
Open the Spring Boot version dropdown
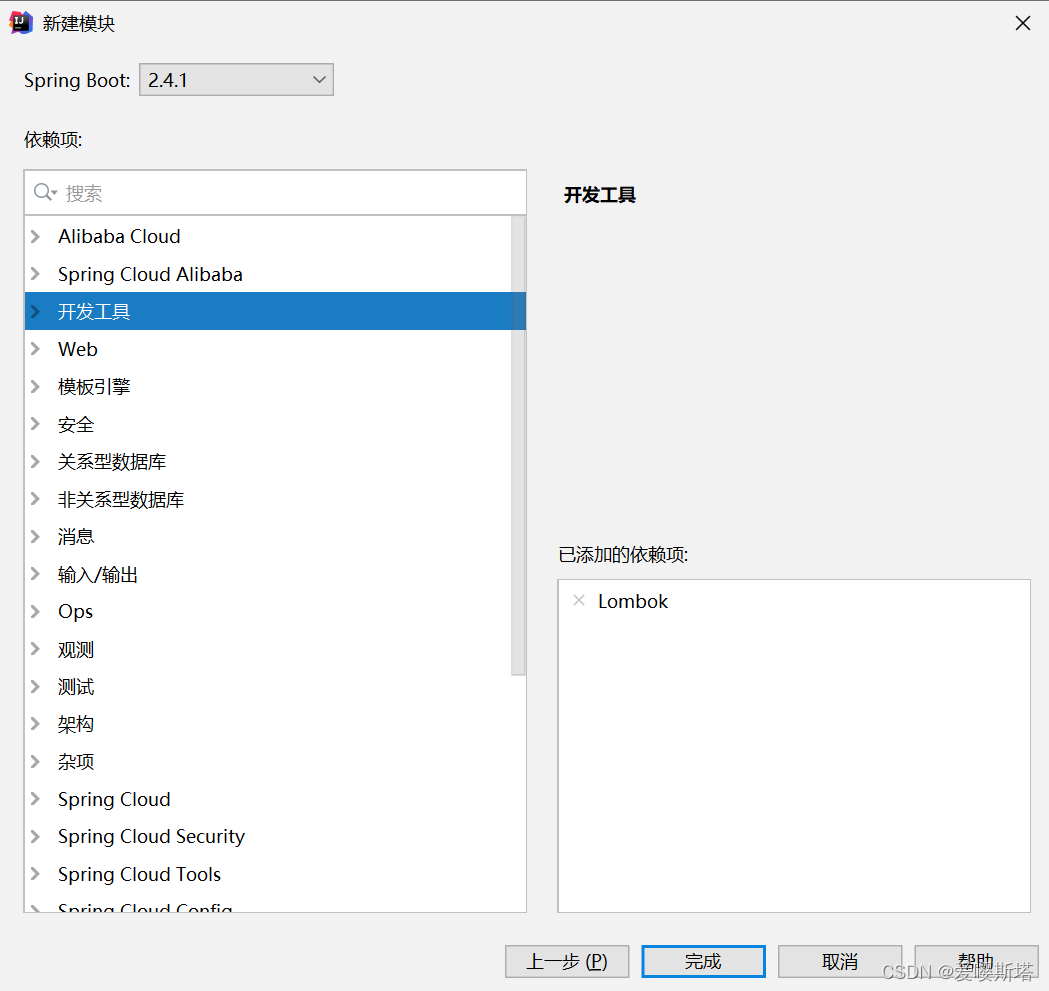[x=236, y=80]
